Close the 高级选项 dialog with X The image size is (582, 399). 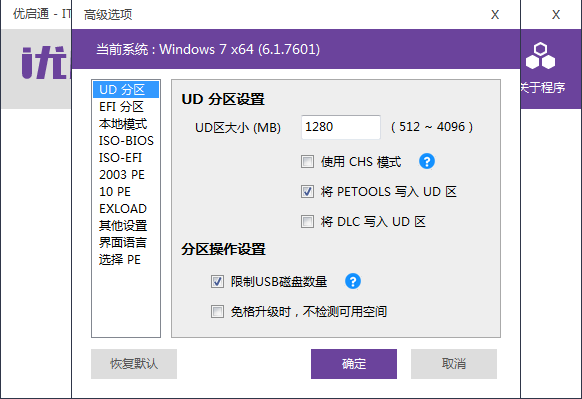coord(495,15)
